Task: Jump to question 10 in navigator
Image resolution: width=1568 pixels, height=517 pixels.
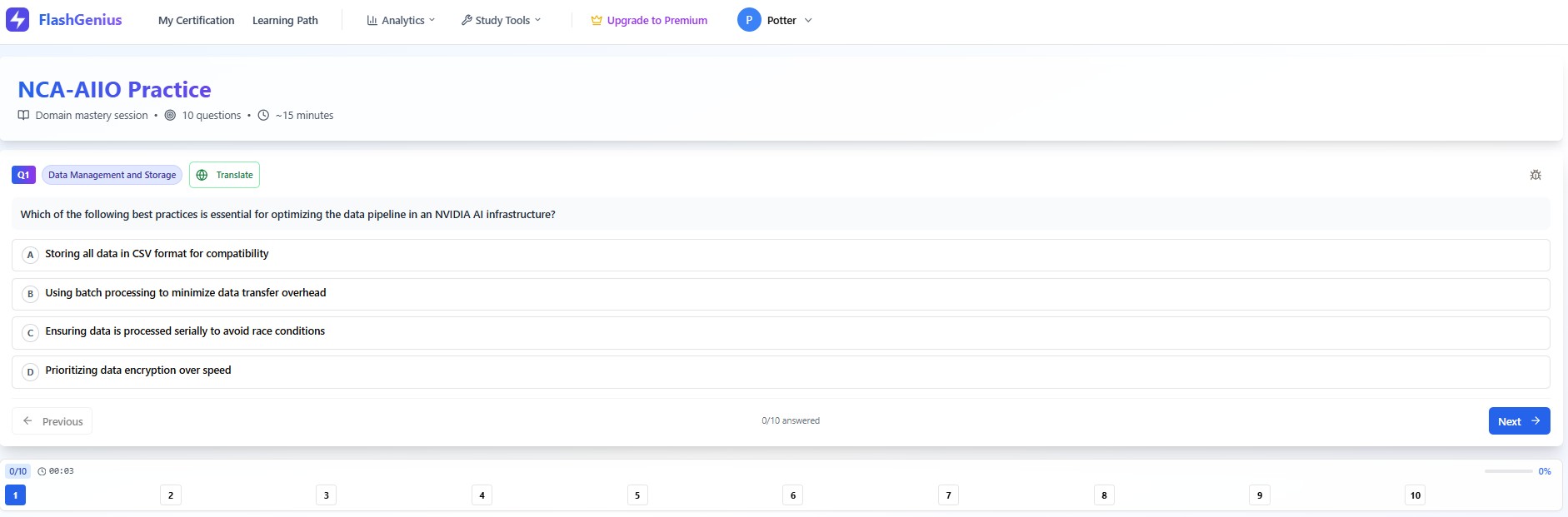Action: pyautogui.click(x=1416, y=495)
